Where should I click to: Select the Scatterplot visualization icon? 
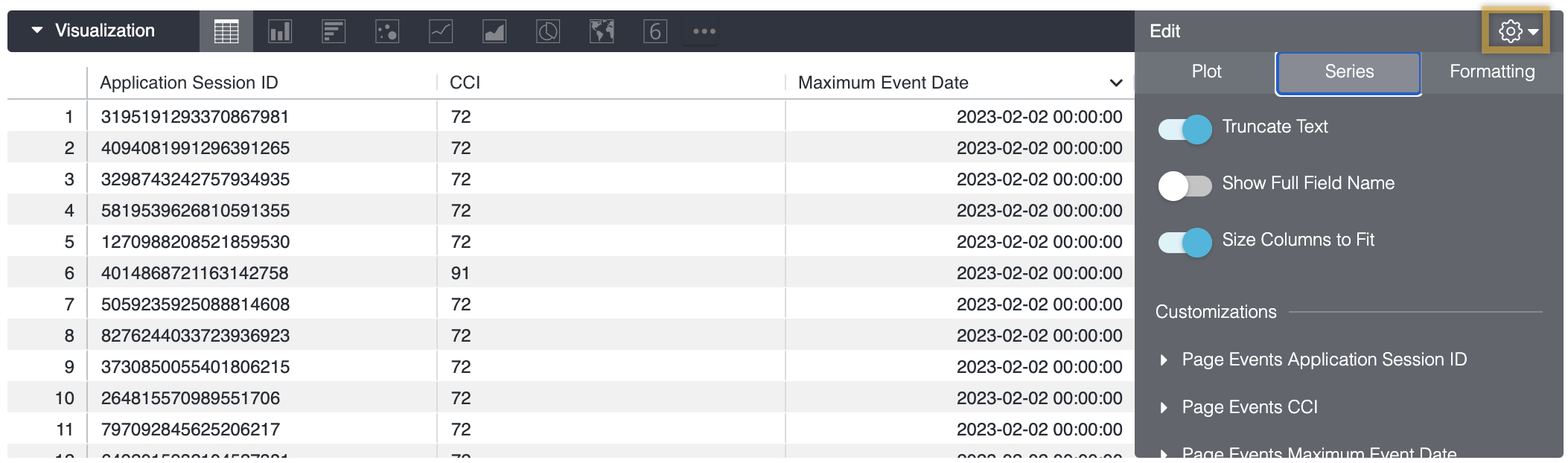pyautogui.click(x=387, y=31)
